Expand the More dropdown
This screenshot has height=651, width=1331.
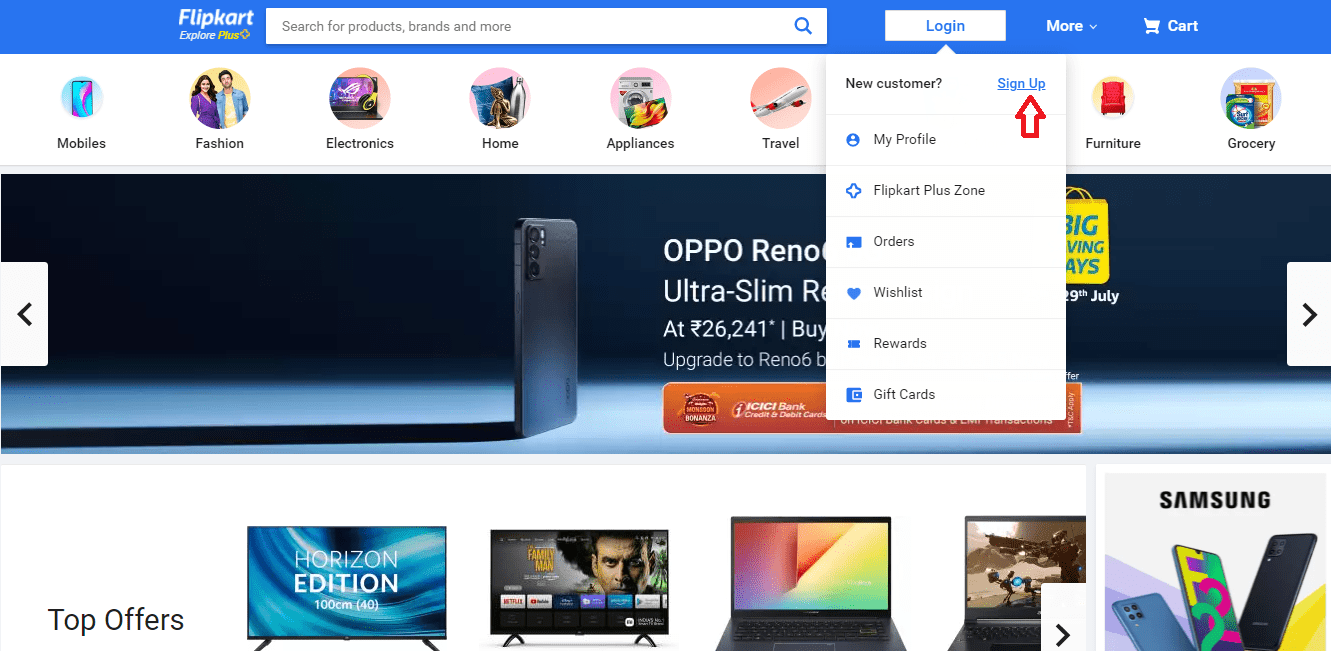click(1071, 26)
